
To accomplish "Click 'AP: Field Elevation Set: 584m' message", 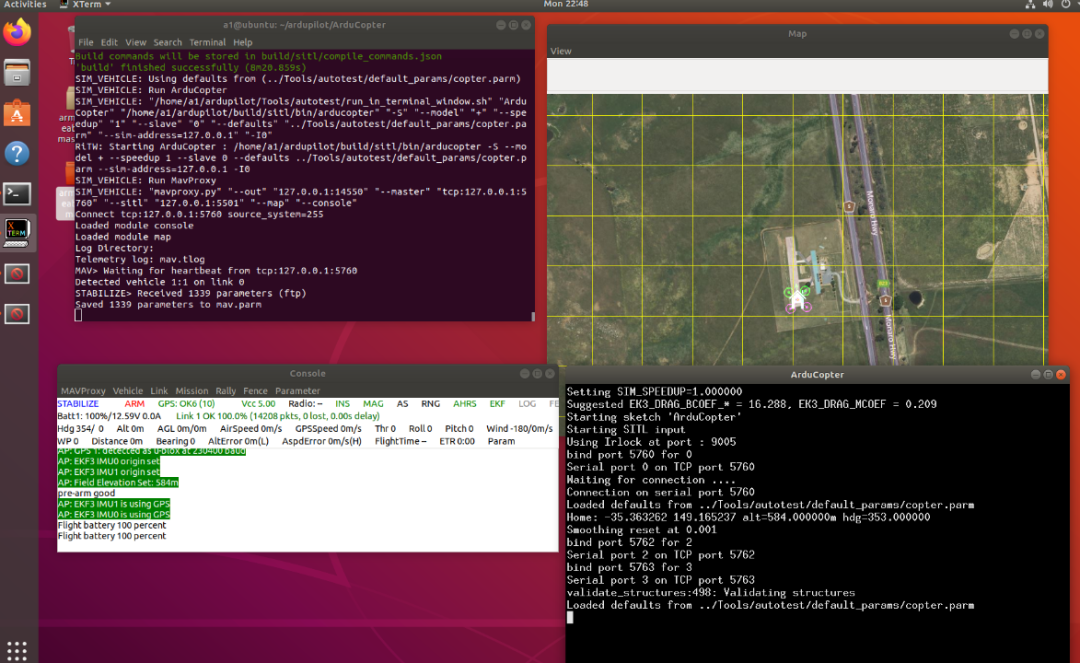I will click(x=118, y=483).
